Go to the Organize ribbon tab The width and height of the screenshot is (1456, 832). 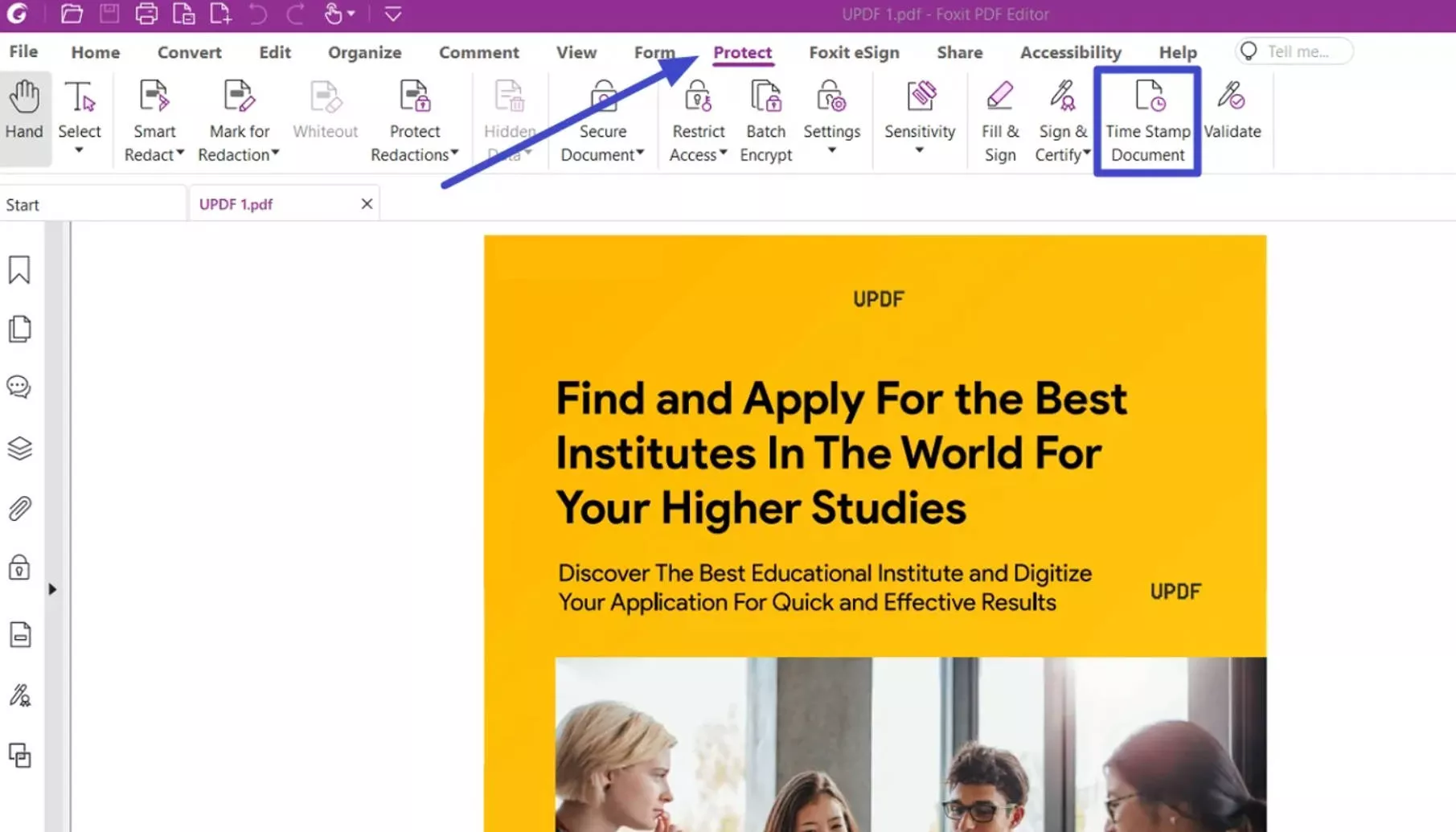coord(365,52)
